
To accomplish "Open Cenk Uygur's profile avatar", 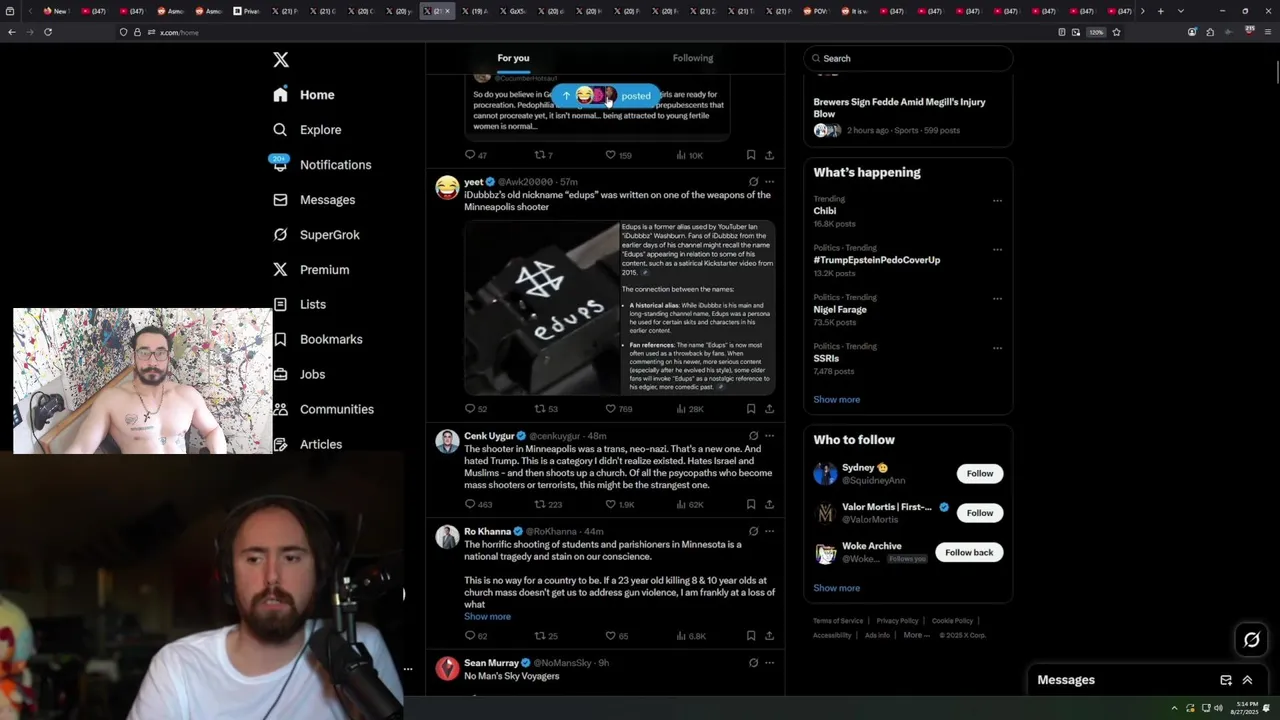I will click(x=447, y=441).
